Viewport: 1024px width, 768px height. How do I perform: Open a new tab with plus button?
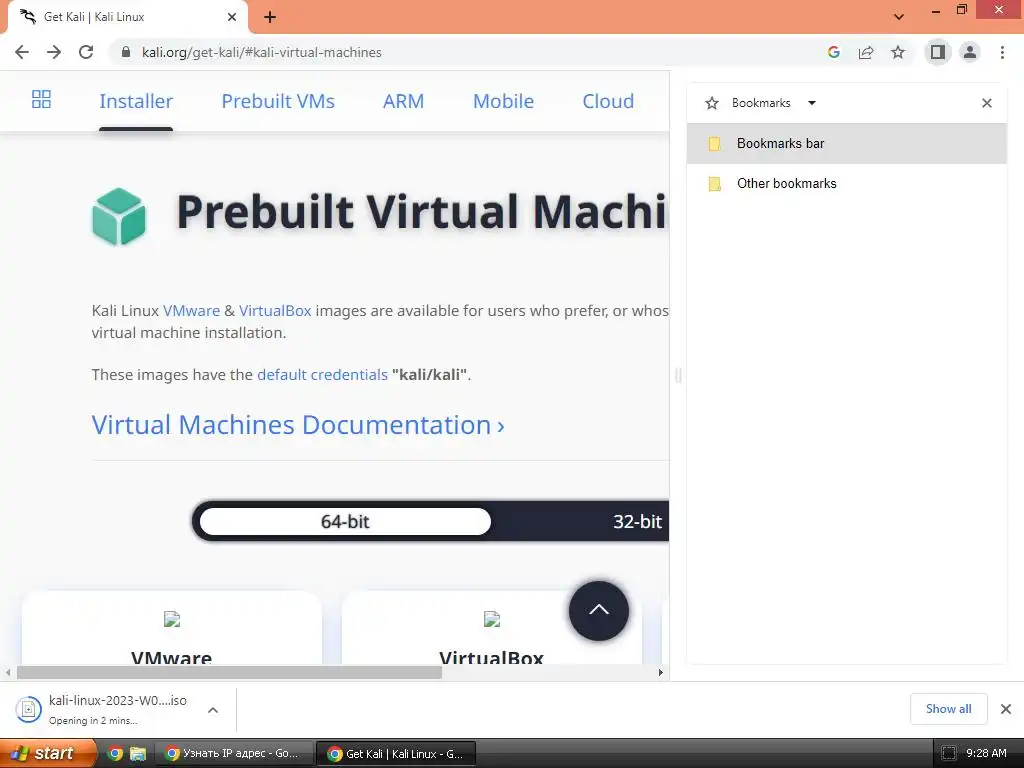click(270, 17)
